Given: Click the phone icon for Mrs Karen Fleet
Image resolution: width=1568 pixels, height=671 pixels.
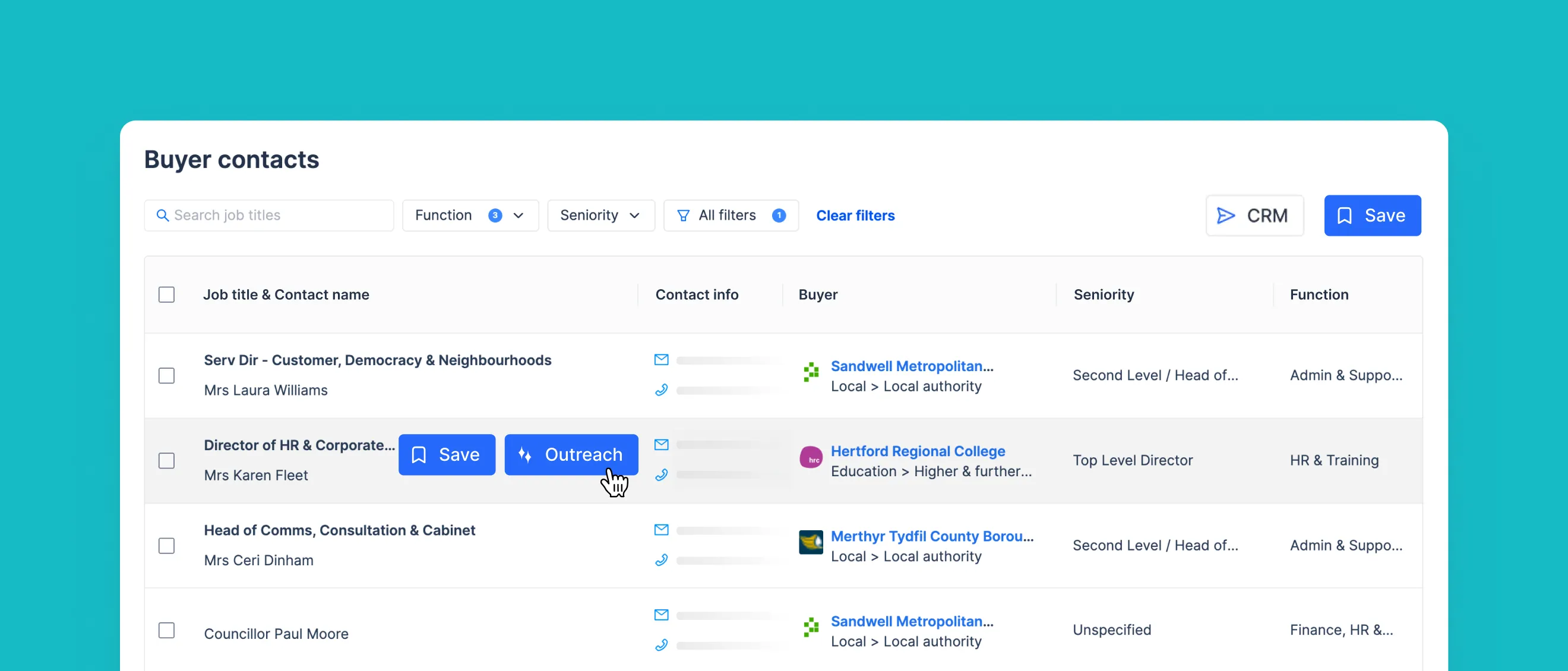Looking at the screenshot, I should point(661,475).
